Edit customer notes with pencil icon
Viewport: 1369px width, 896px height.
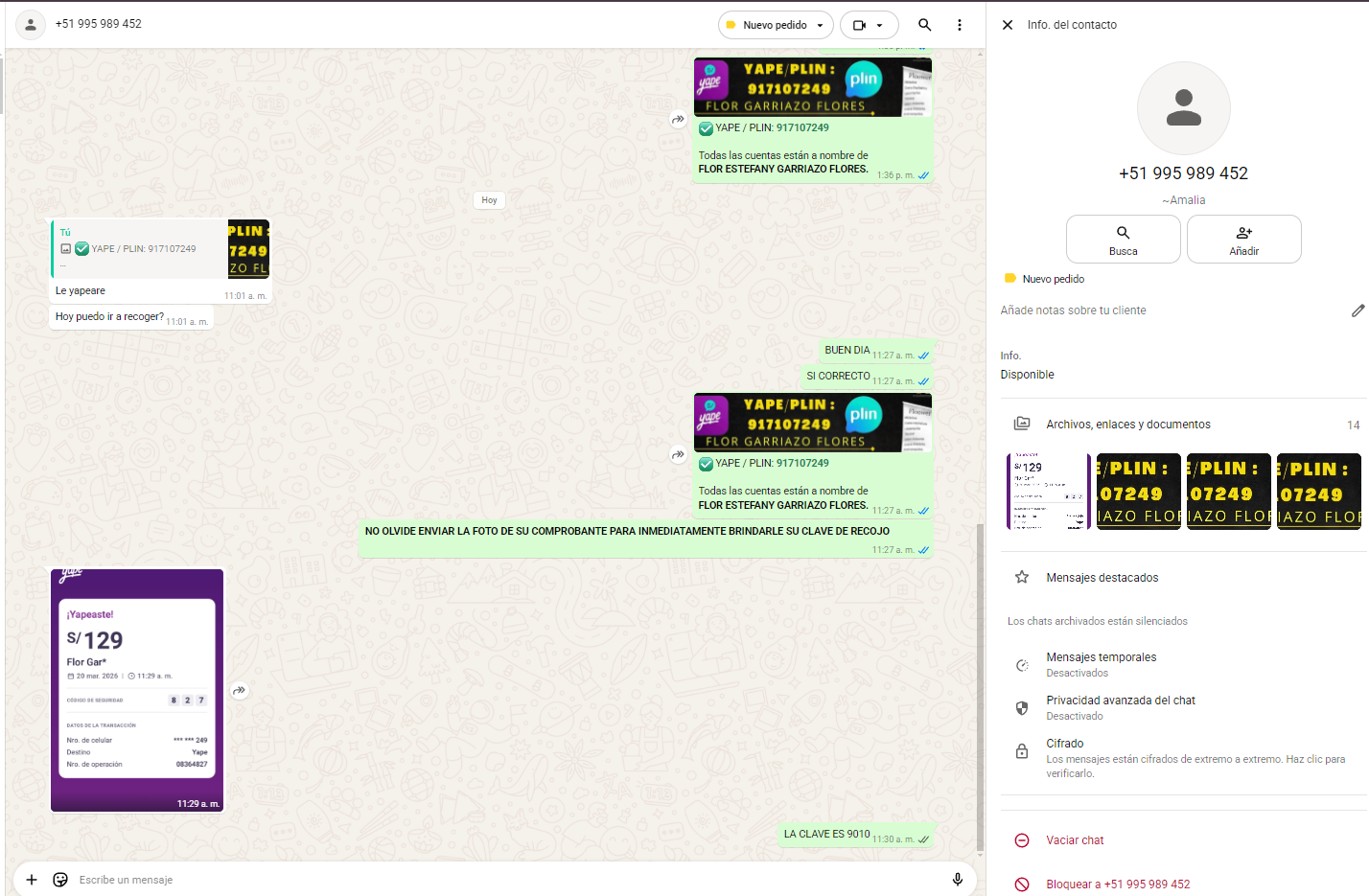pyautogui.click(x=1357, y=310)
